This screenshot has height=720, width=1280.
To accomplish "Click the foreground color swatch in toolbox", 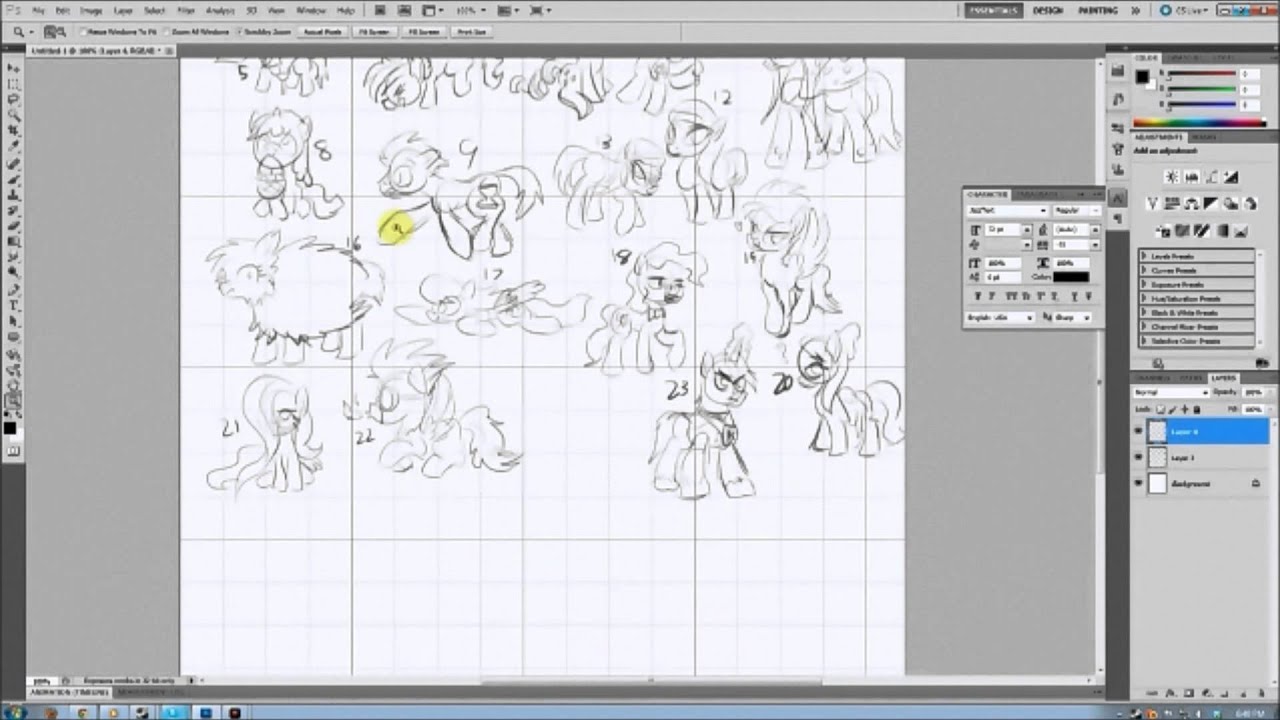I will tap(10, 428).
